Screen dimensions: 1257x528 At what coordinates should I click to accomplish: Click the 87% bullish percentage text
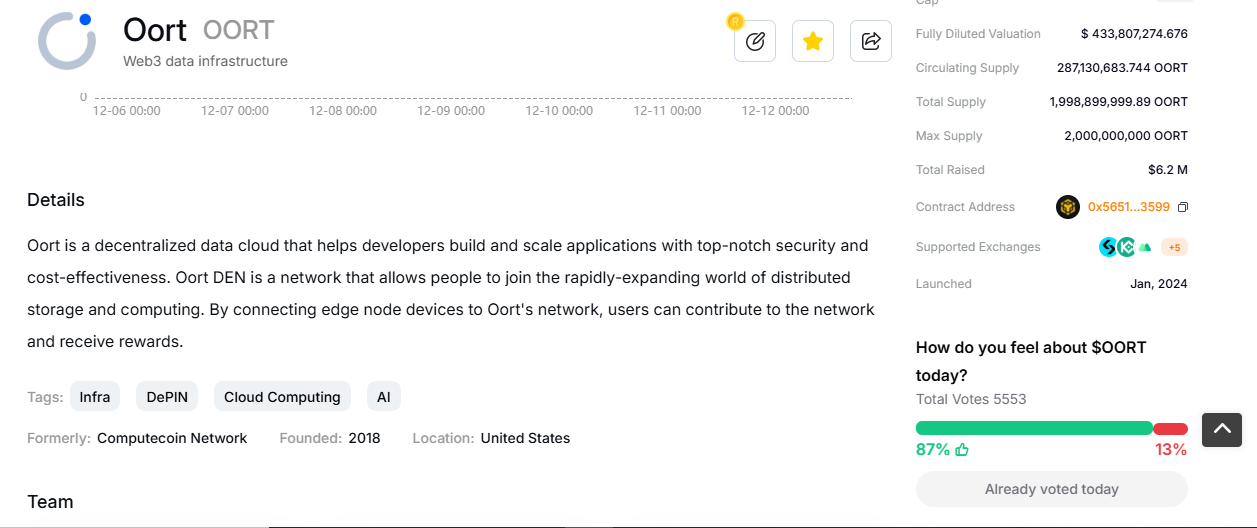click(x=933, y=450)
